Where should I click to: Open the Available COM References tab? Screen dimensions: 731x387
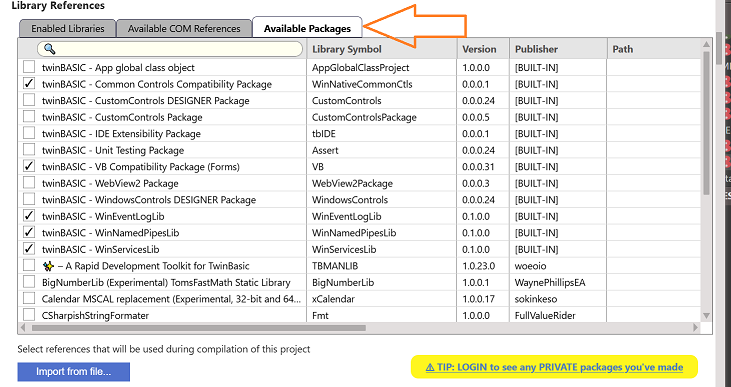click(x=184, y=28)
